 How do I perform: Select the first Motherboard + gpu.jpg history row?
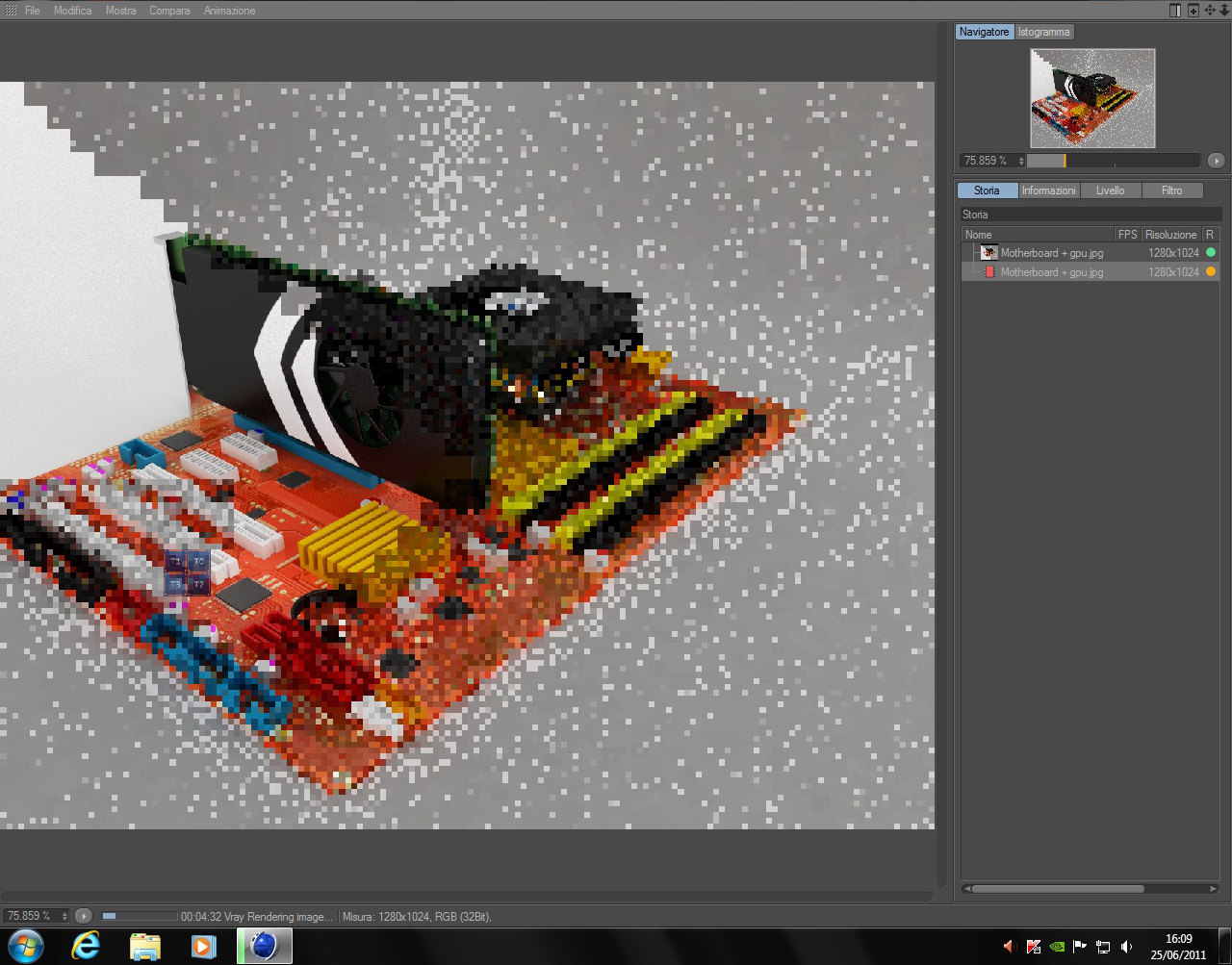1091,253
